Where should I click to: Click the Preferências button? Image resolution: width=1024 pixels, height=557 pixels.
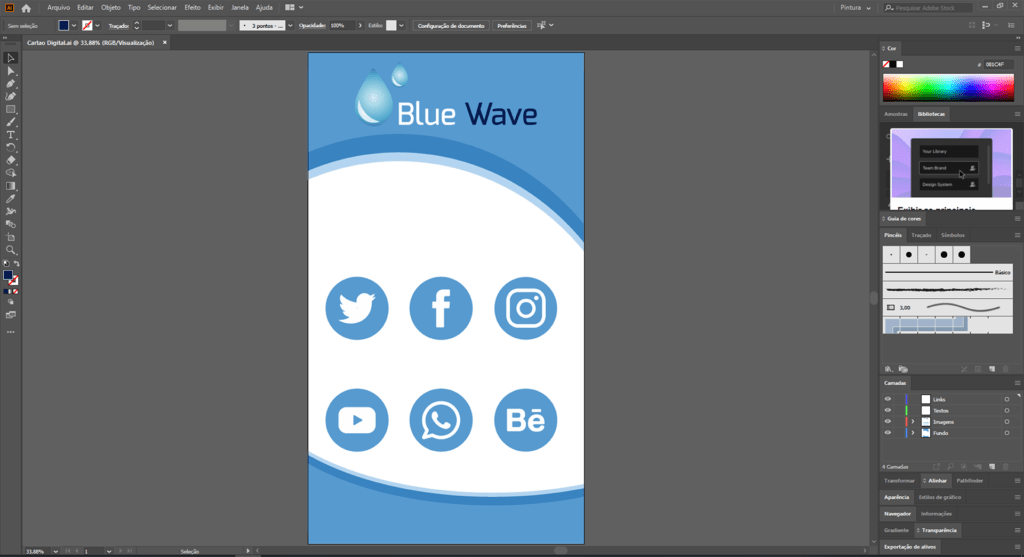coord(511,25)
